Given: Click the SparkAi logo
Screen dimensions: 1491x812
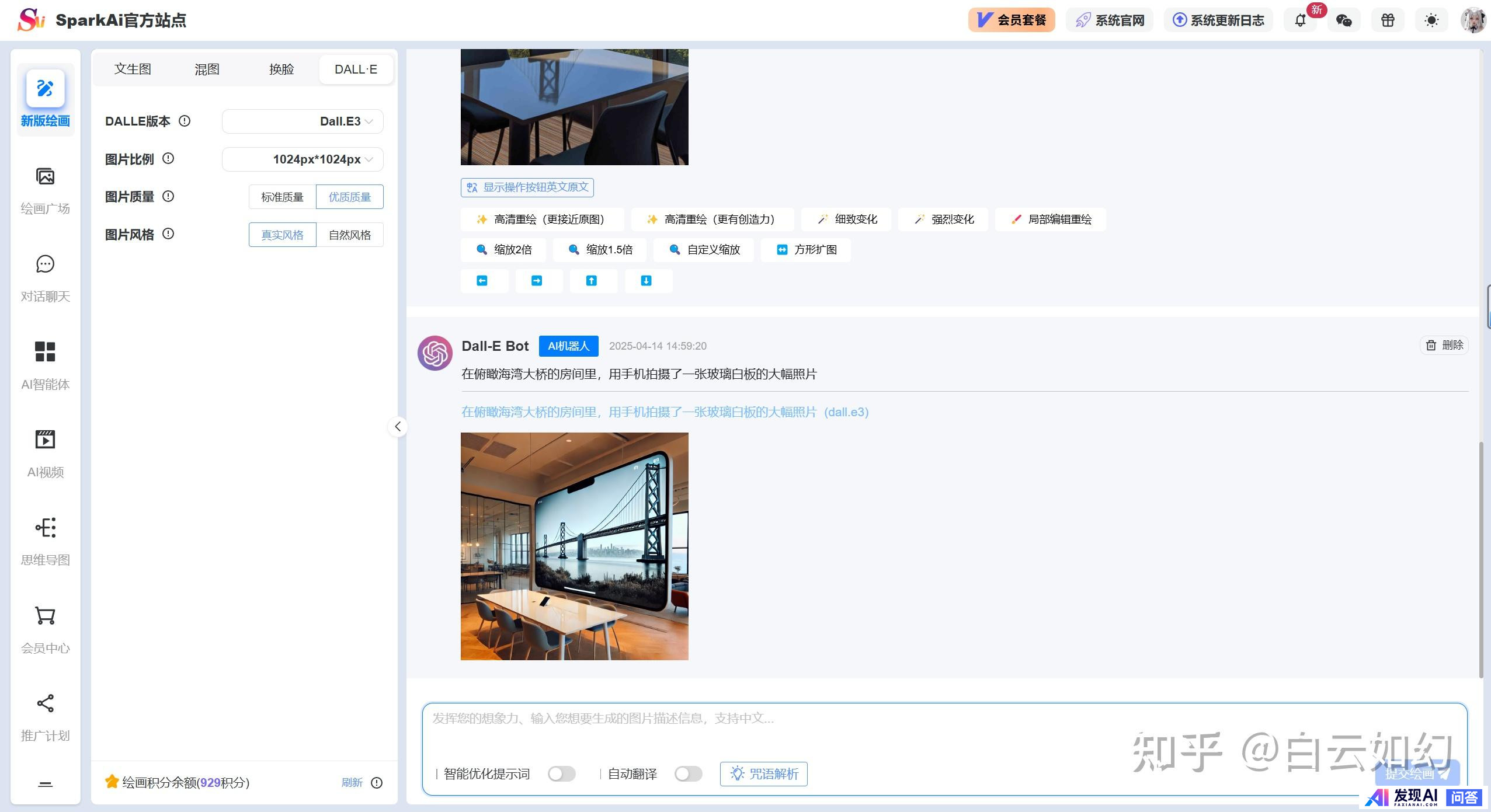Looking at the screenshot, I should point(31,20).
